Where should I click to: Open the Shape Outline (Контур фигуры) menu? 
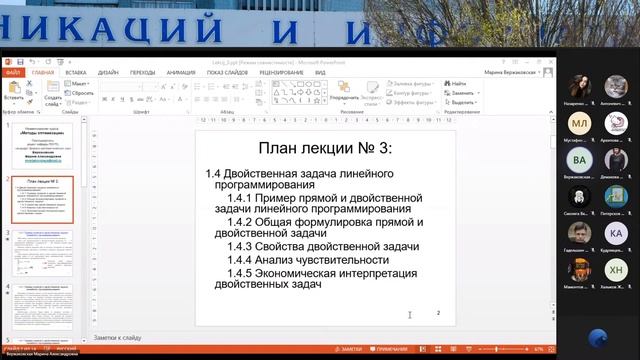tap(409, 93)
